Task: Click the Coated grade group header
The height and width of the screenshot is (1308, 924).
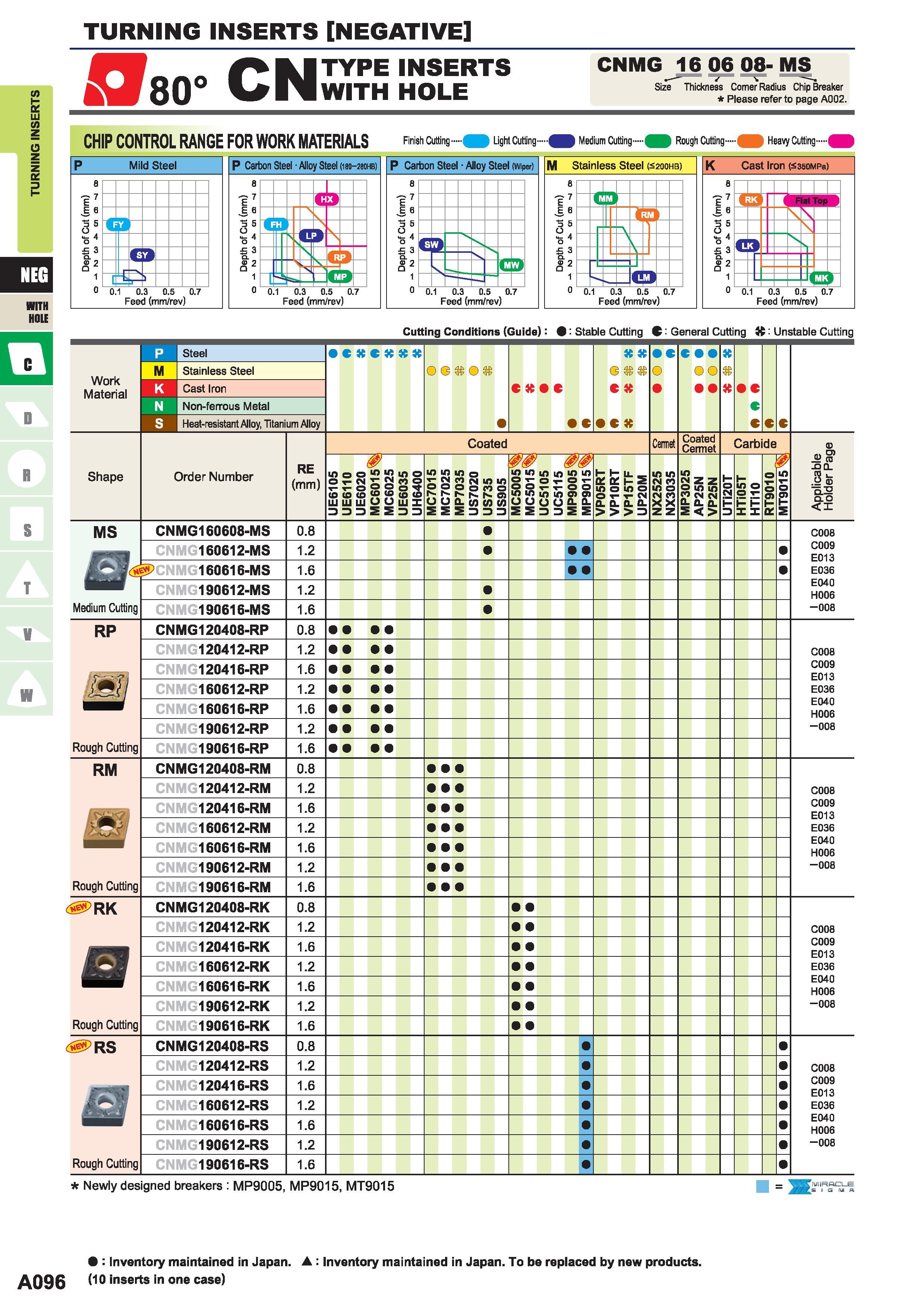Action: point(487,443)
